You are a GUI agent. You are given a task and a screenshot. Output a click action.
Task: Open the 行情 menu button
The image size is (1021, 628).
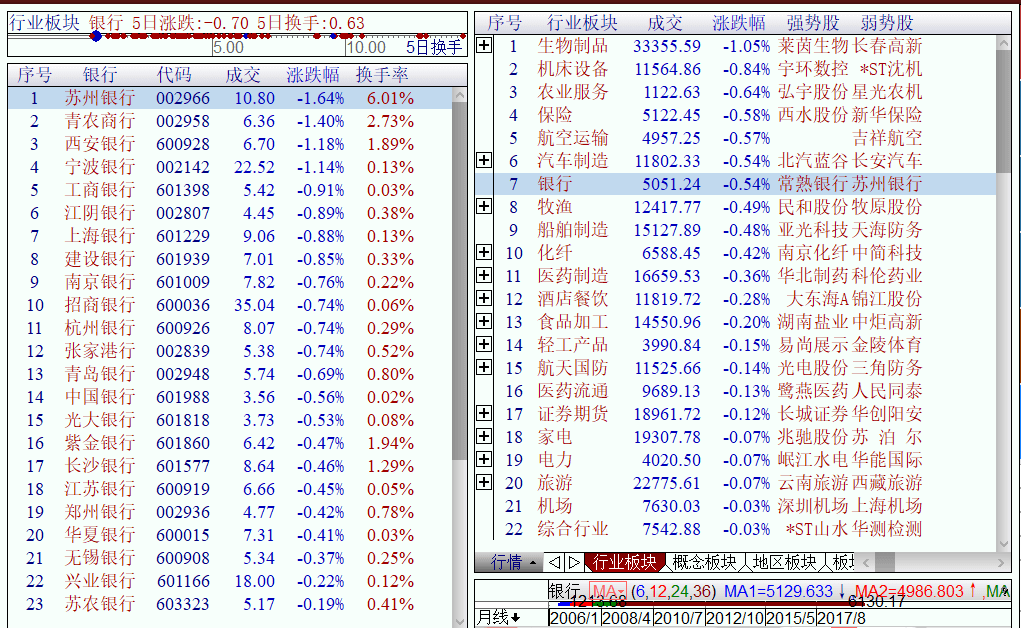point(509,562)
